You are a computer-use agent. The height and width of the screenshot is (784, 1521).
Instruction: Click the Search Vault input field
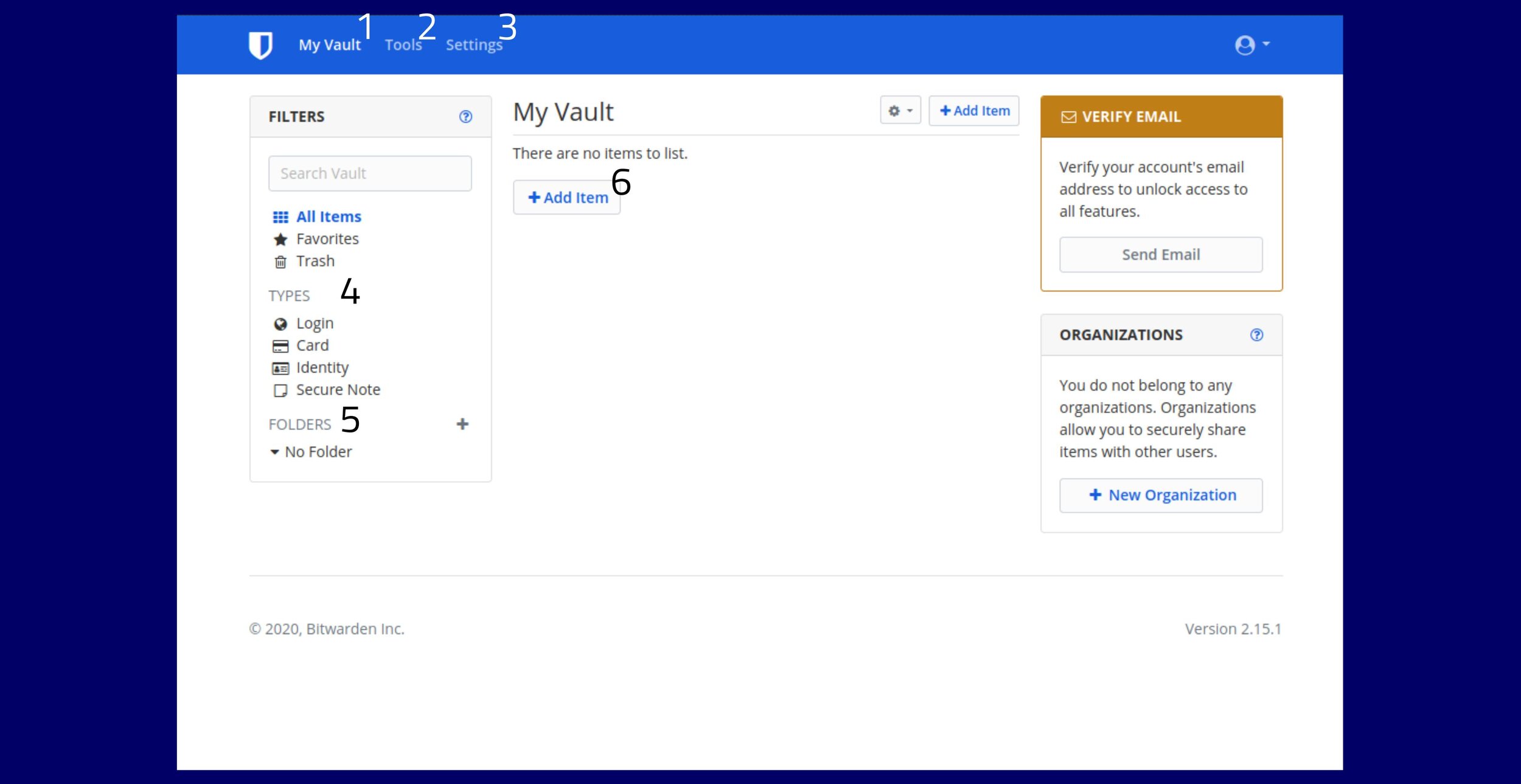pos(370,173)
